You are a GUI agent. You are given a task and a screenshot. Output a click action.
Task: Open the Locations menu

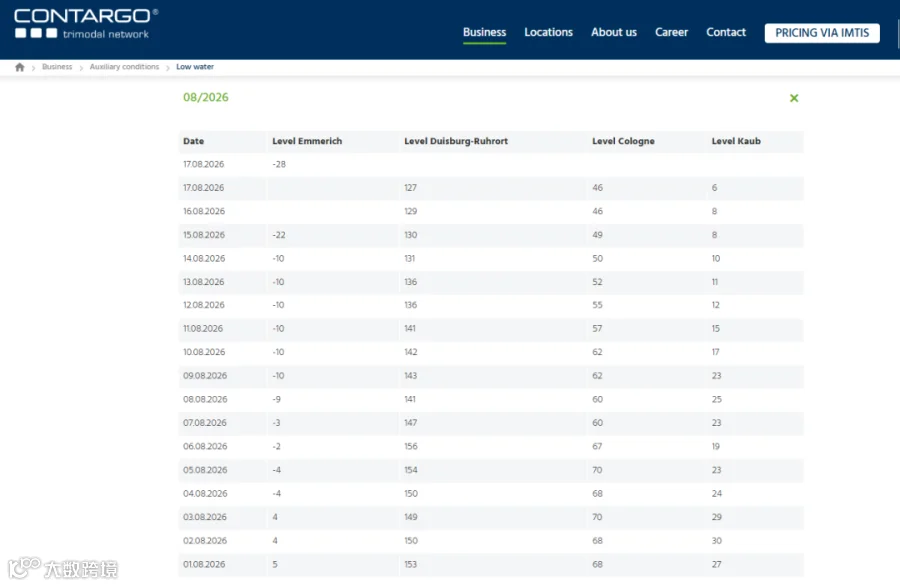pos(548,32)
